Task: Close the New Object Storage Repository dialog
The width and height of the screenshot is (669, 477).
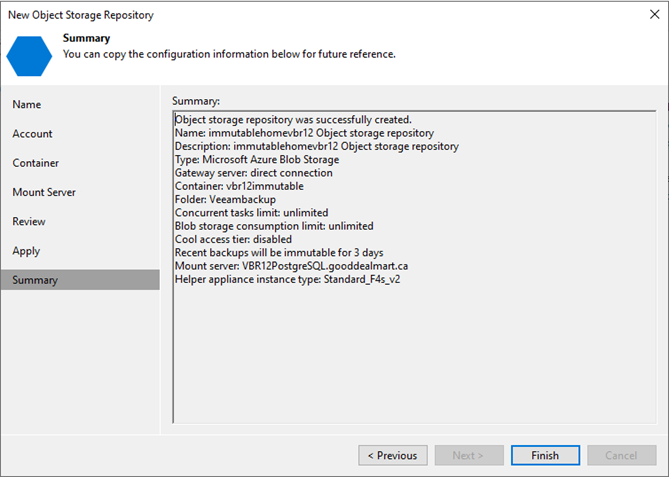Action: click(x=654, y=14)
